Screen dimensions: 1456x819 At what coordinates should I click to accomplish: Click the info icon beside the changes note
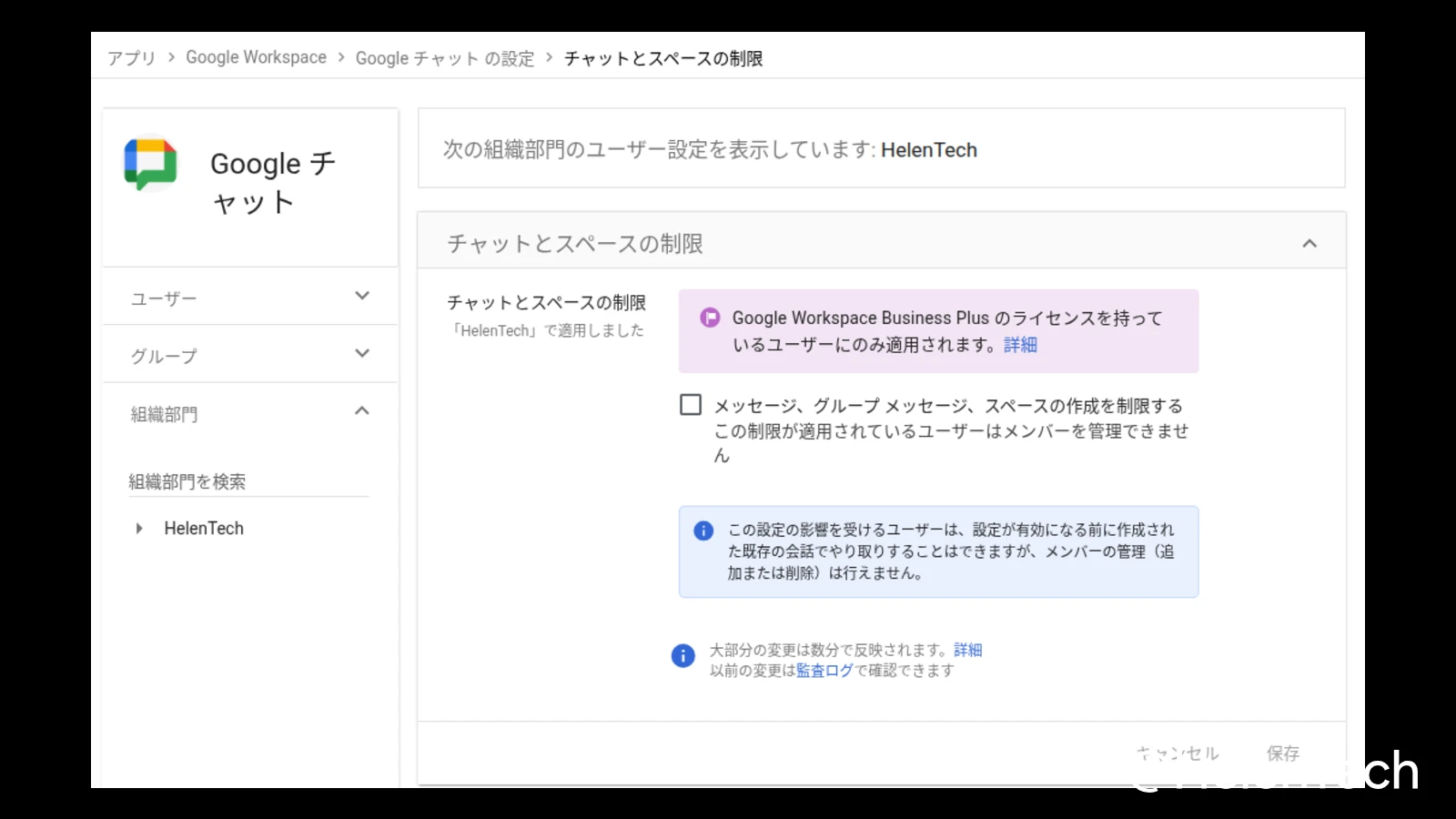[683, 656]
